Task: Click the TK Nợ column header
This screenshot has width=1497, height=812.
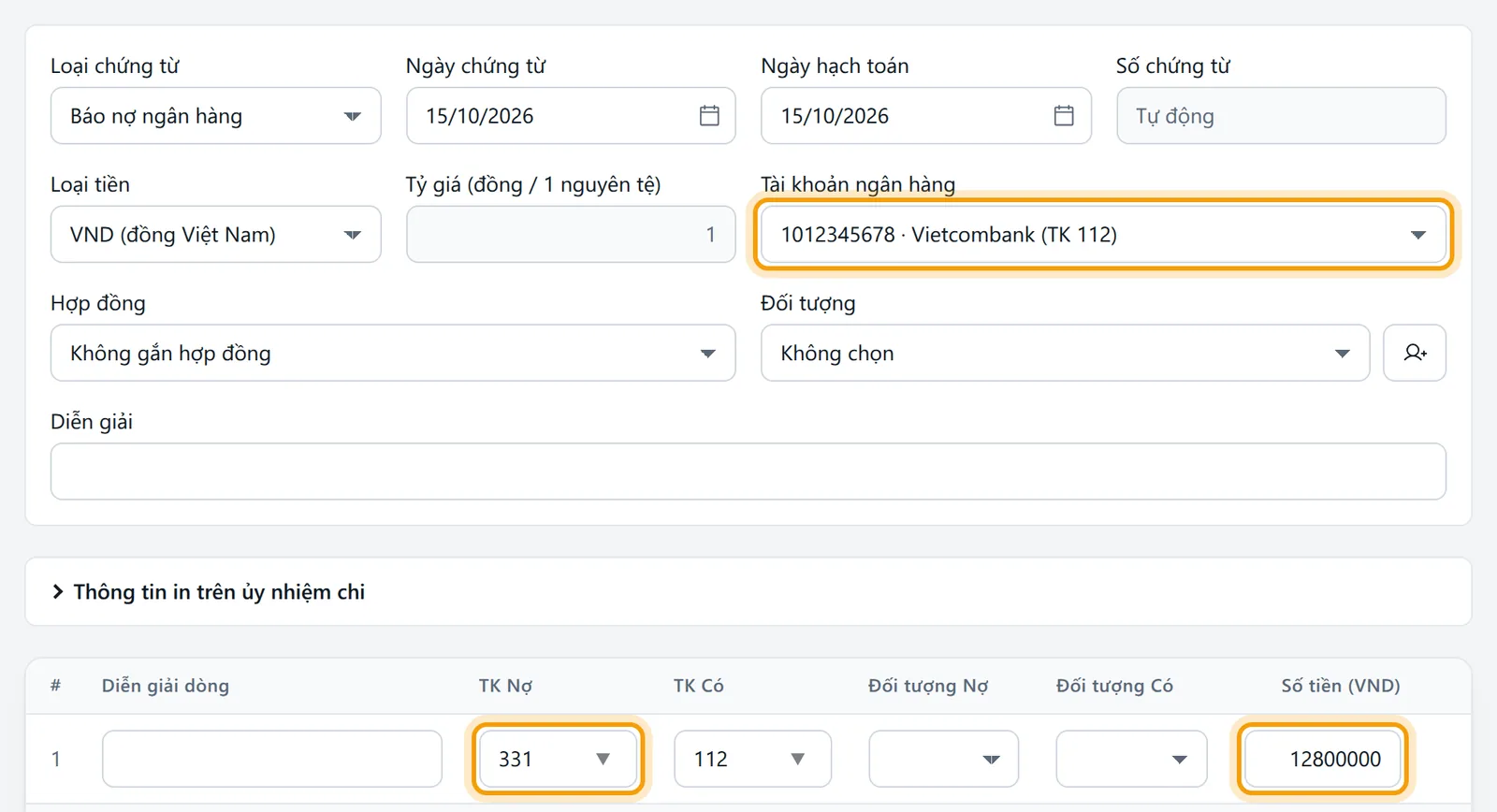Action: 505,686
